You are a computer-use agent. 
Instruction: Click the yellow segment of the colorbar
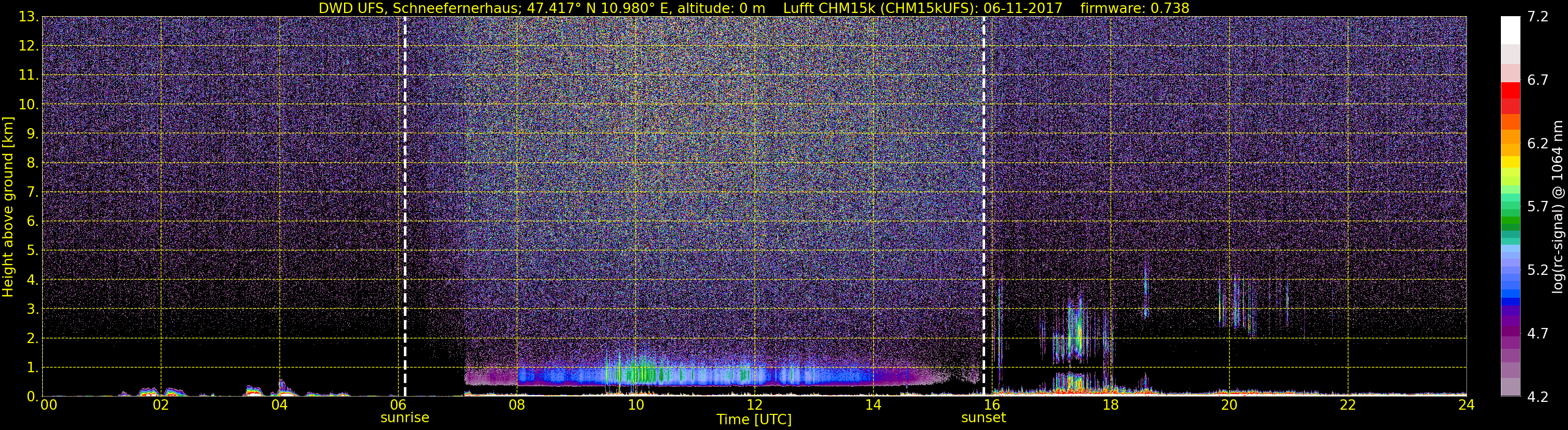1510,162
